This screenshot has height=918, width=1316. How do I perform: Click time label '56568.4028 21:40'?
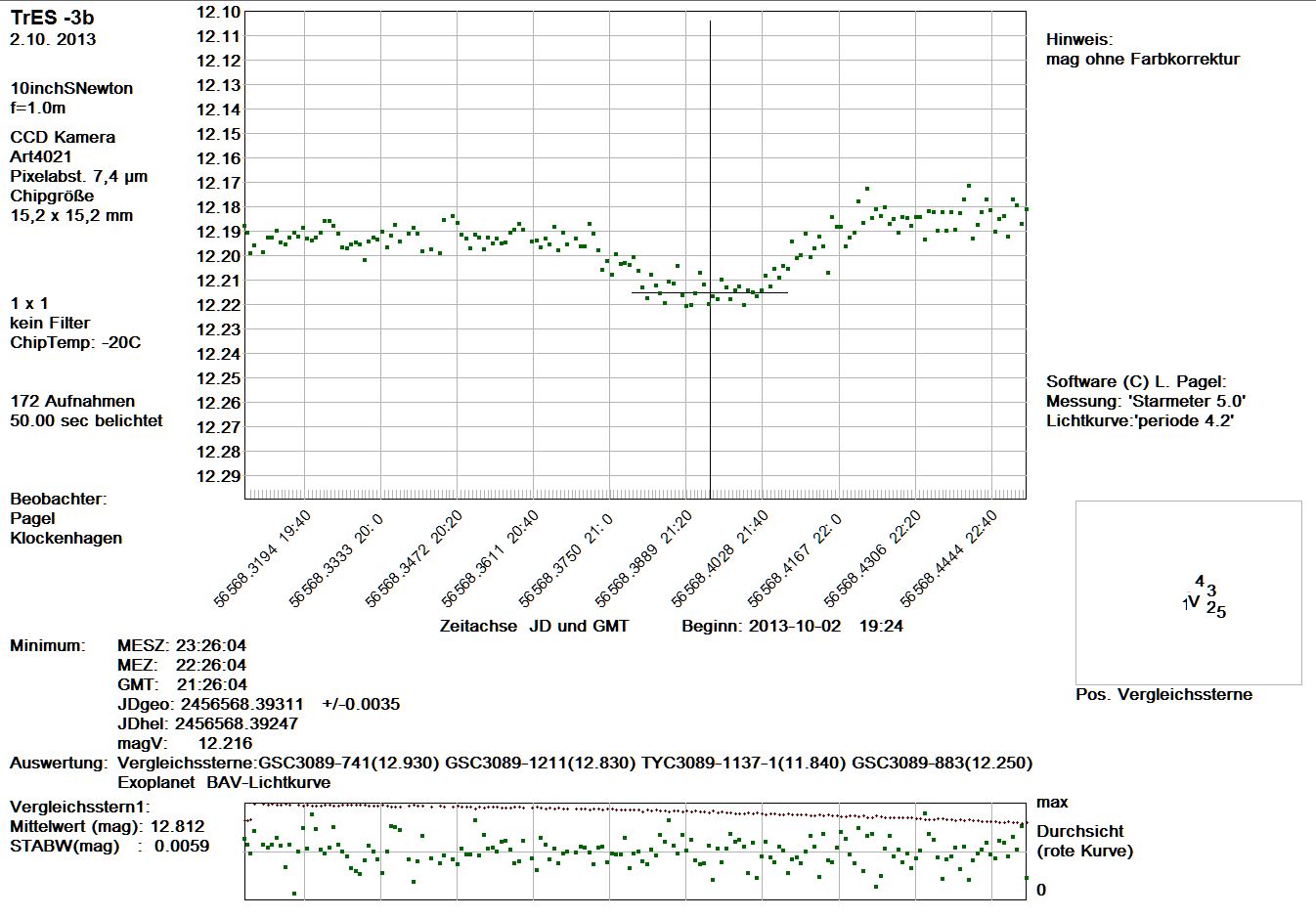click(x=720, y=558)
